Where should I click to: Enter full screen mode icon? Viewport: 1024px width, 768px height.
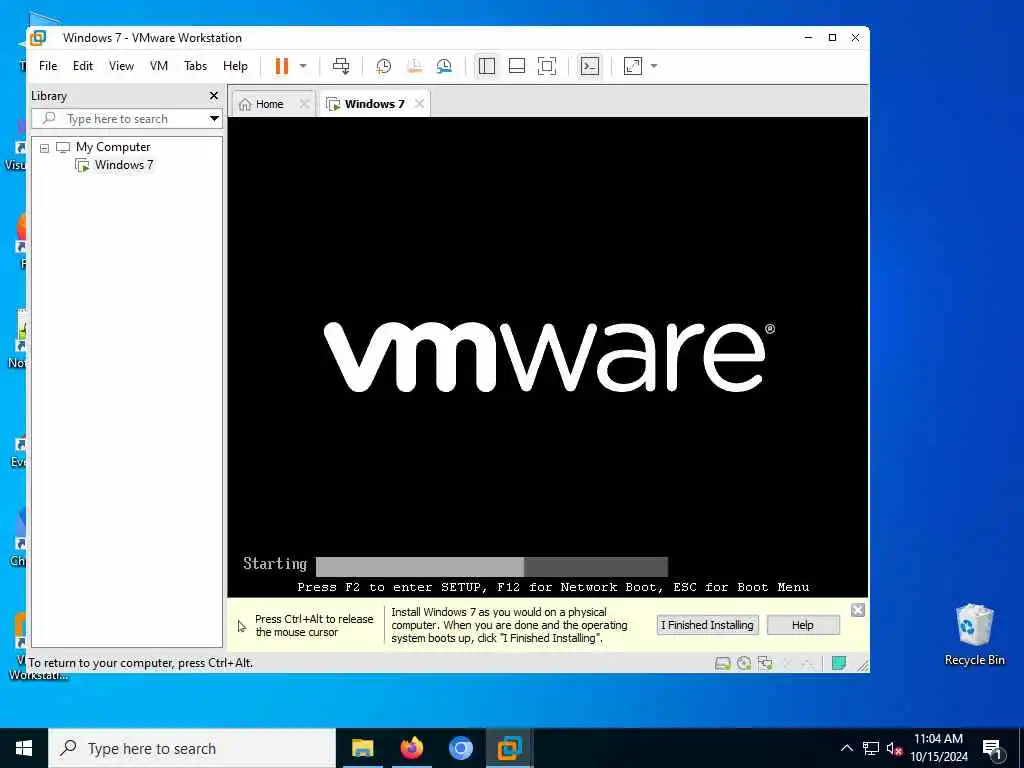click(x=547, y=66)
